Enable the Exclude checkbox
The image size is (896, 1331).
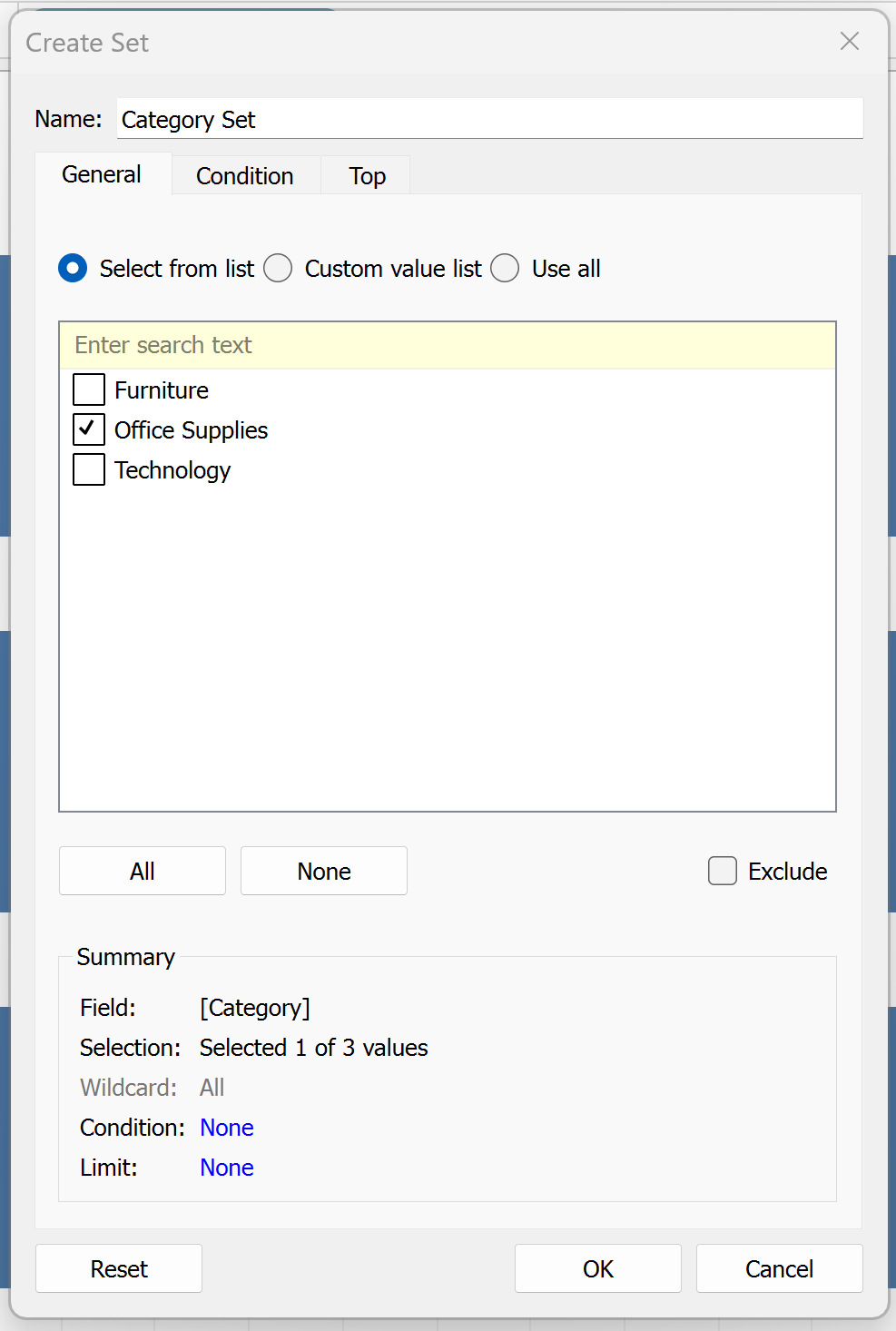click(x=723, y=872)
